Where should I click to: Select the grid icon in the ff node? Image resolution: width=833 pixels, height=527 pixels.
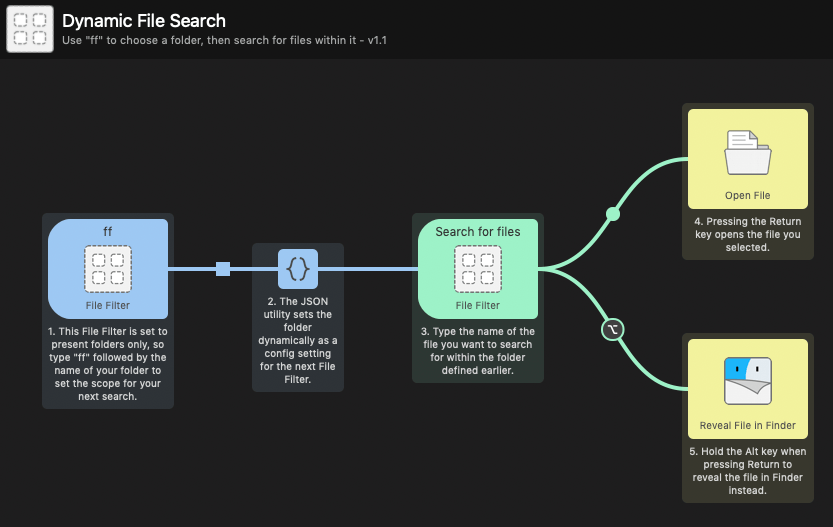coord(107,269)
